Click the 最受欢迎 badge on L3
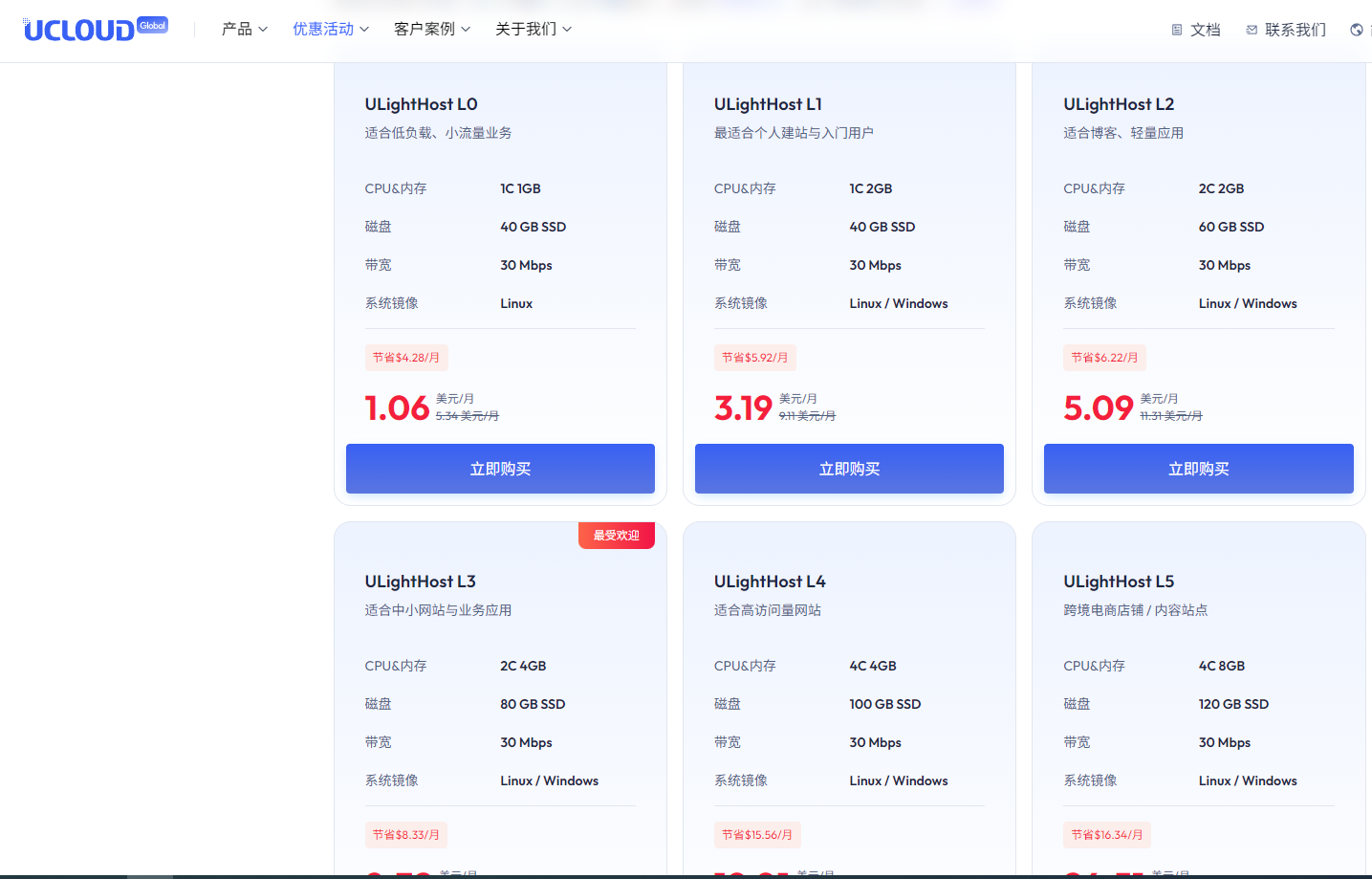 tap(617, 536)
